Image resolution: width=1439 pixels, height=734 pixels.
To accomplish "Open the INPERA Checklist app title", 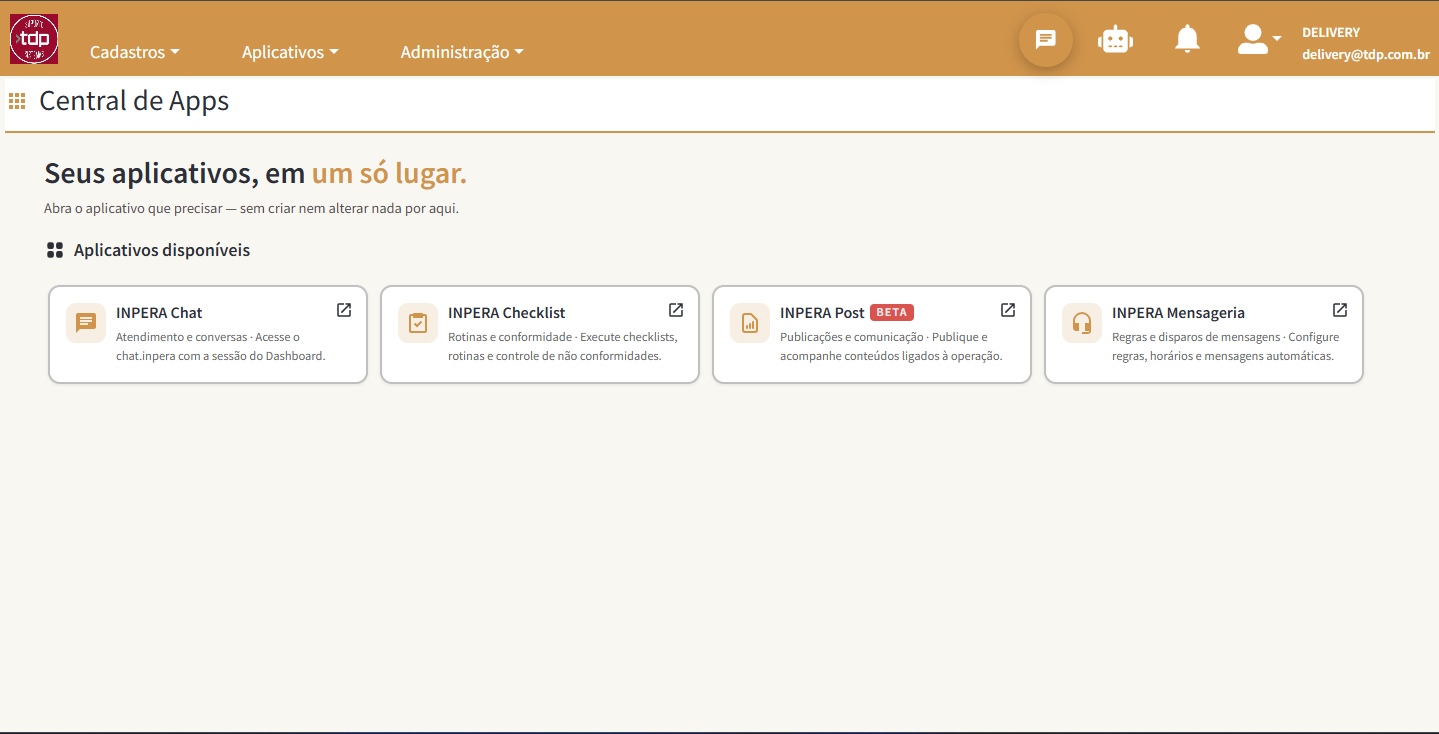I will 507,313.
